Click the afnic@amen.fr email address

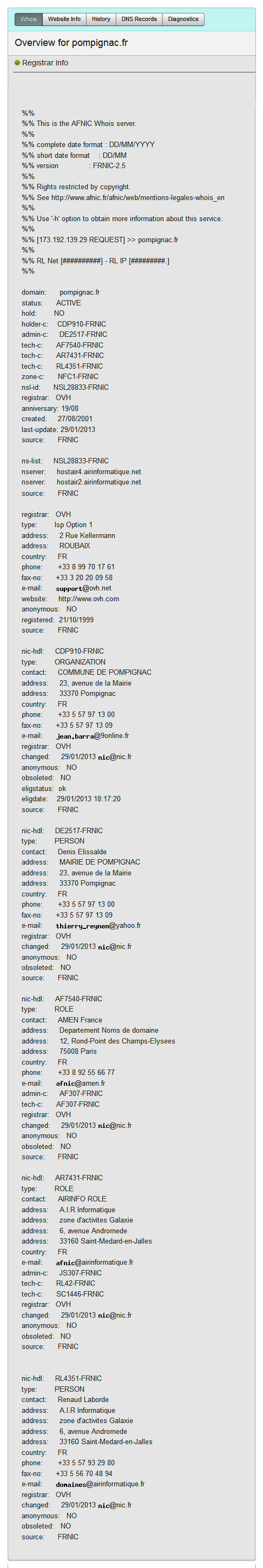click(80, 1083)
